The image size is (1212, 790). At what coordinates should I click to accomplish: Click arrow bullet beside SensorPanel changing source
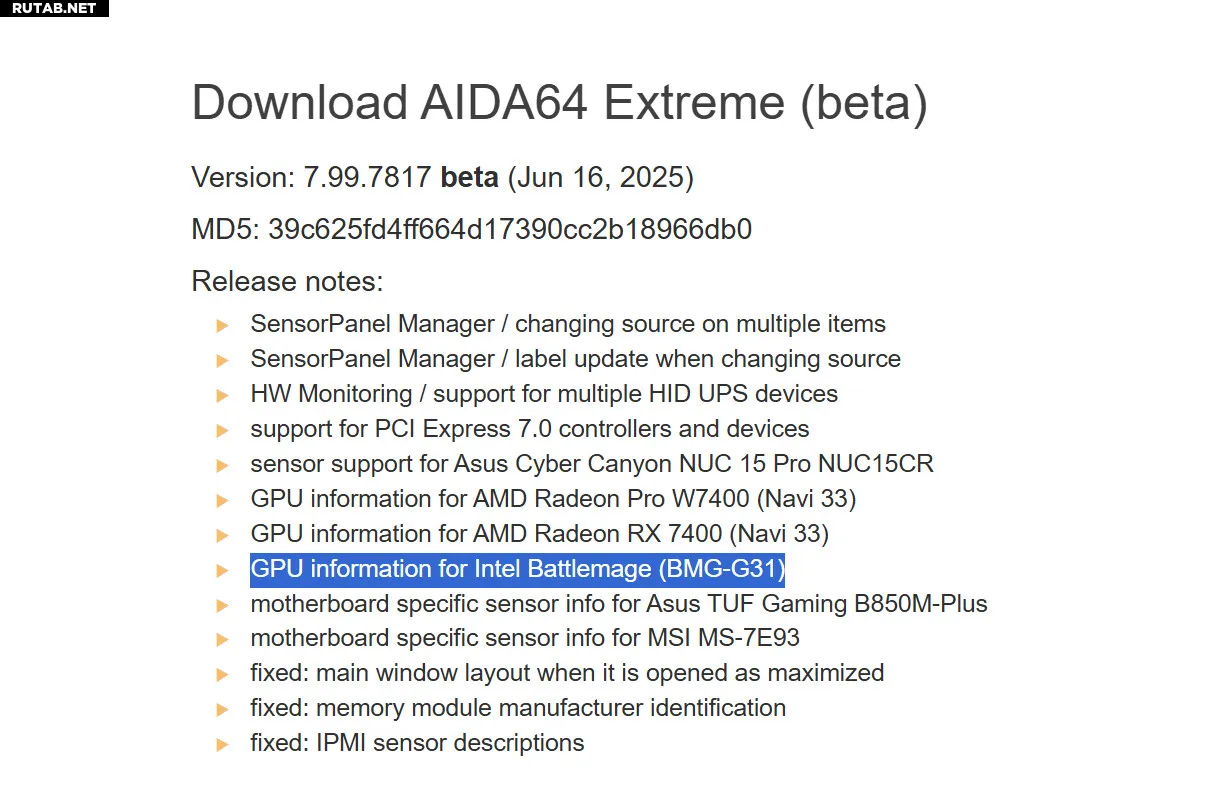point(223,325)
